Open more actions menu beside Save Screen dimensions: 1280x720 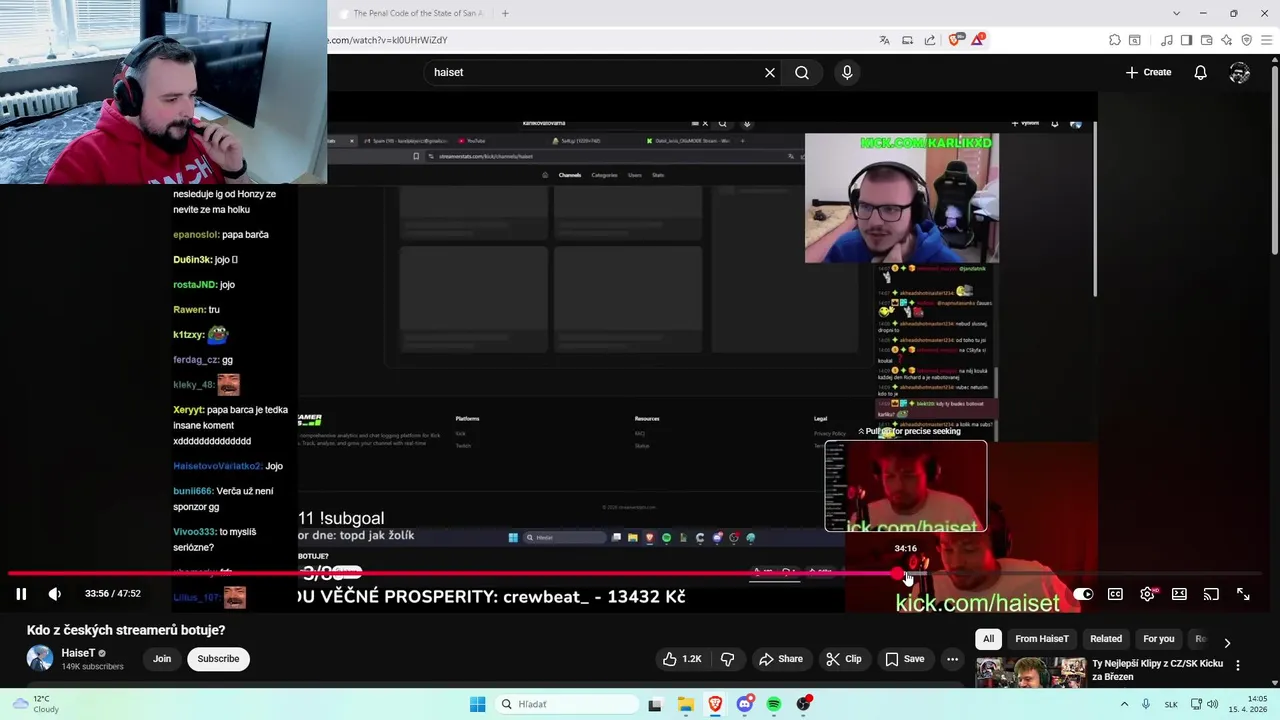click(952, 659)
